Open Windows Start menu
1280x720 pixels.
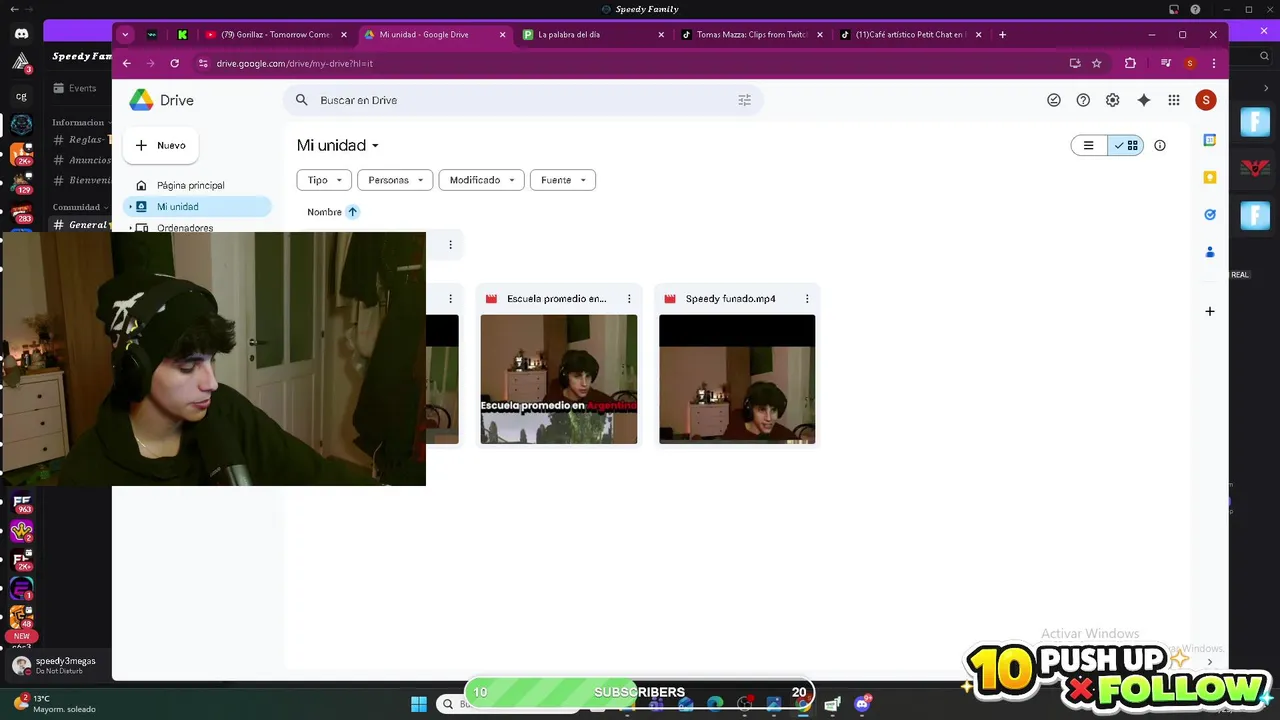(419, 704)
